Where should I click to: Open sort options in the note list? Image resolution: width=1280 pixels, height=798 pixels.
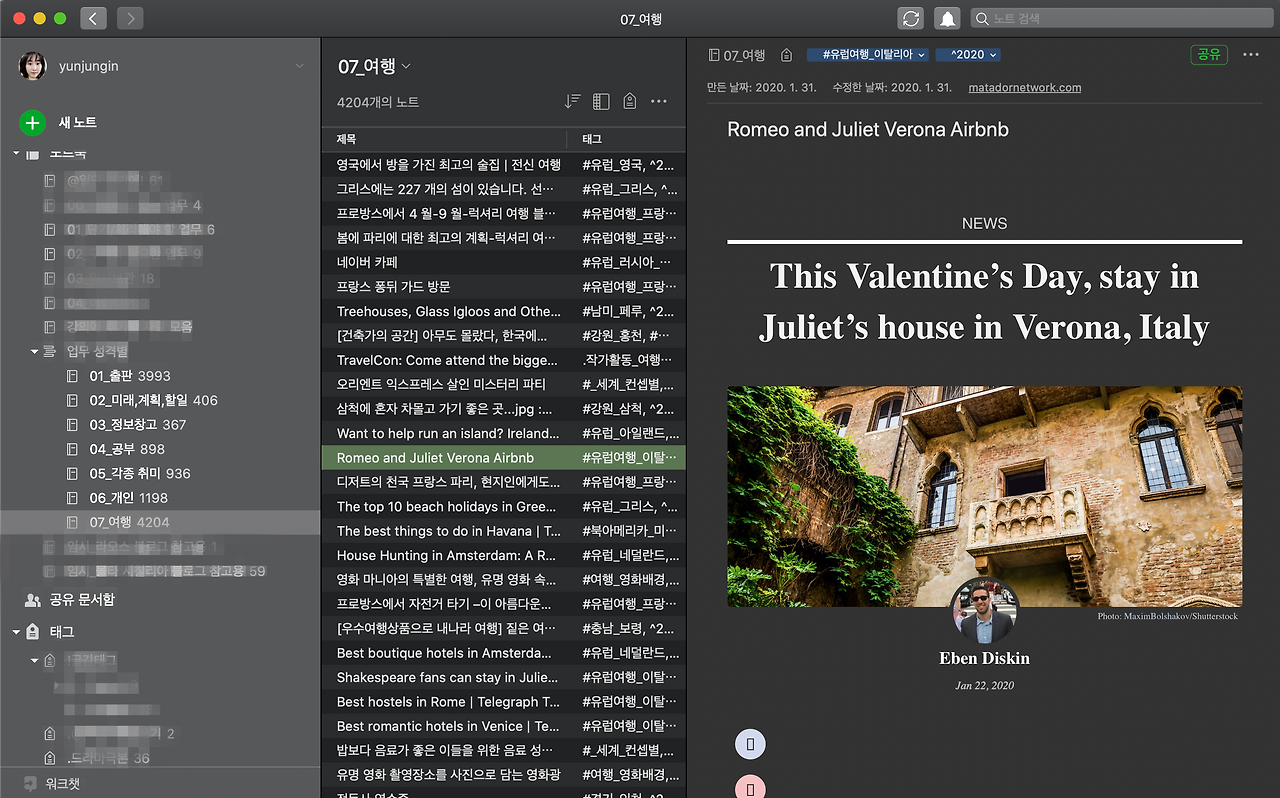click(572, 101)
